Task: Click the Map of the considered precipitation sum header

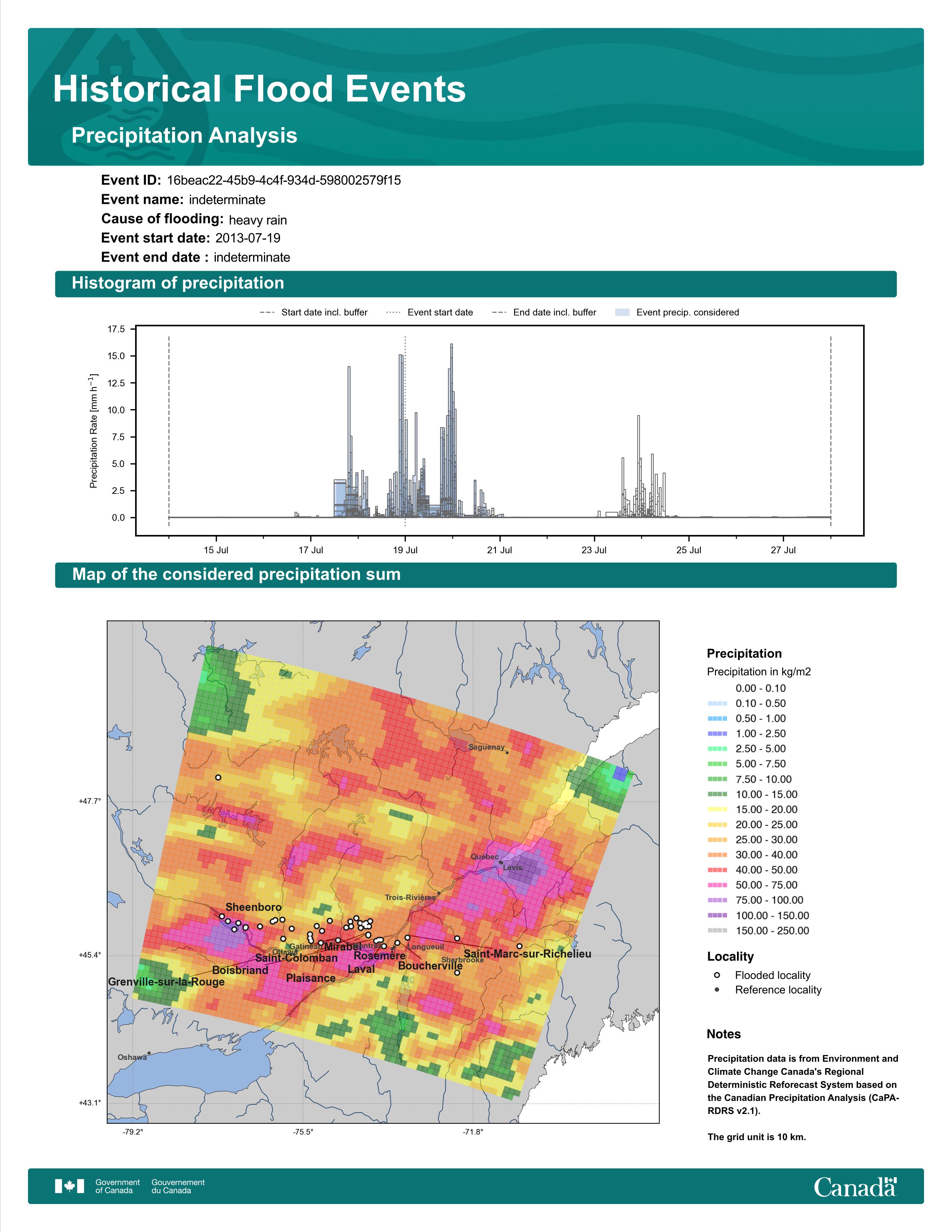Action: tap(476, 575)
